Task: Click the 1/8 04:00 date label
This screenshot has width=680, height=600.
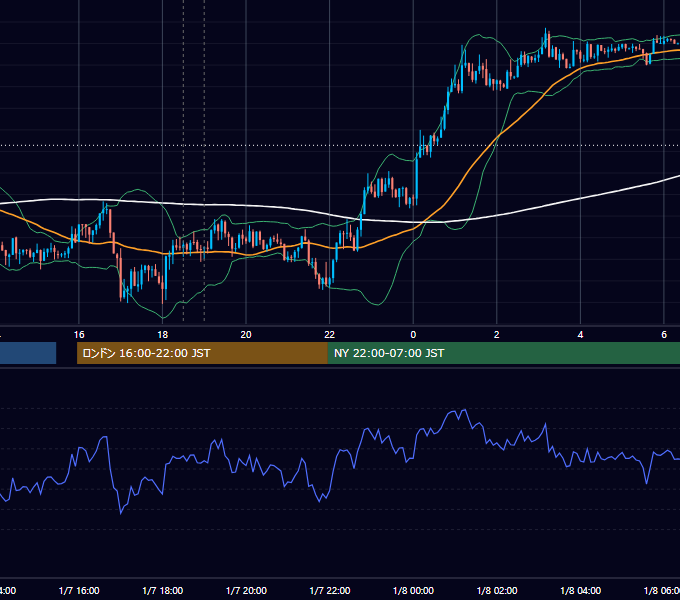Action: [x=581, y=590]
